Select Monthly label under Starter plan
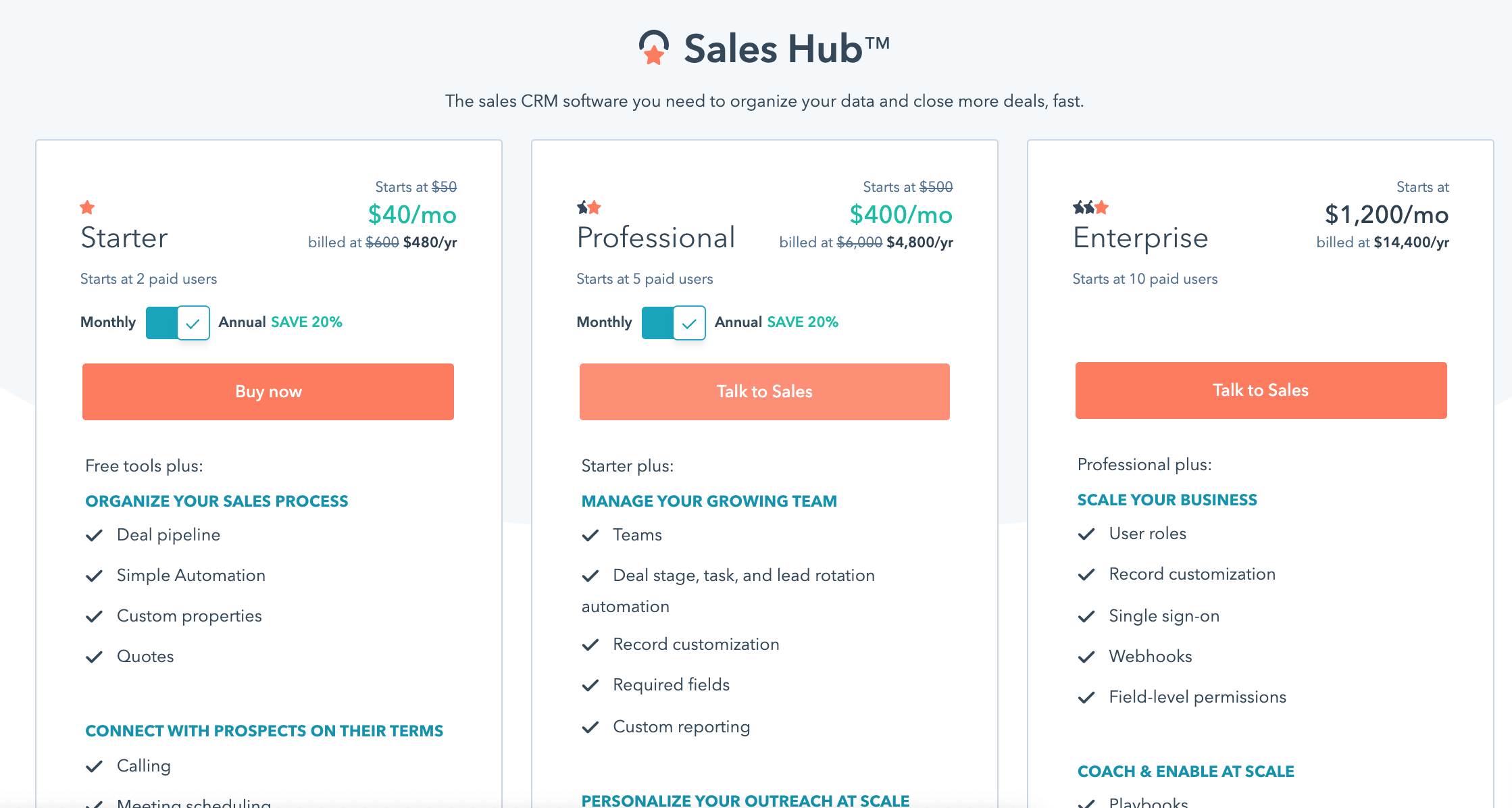The height and width of the screenshot is (808, 1512). coord(108,322)
